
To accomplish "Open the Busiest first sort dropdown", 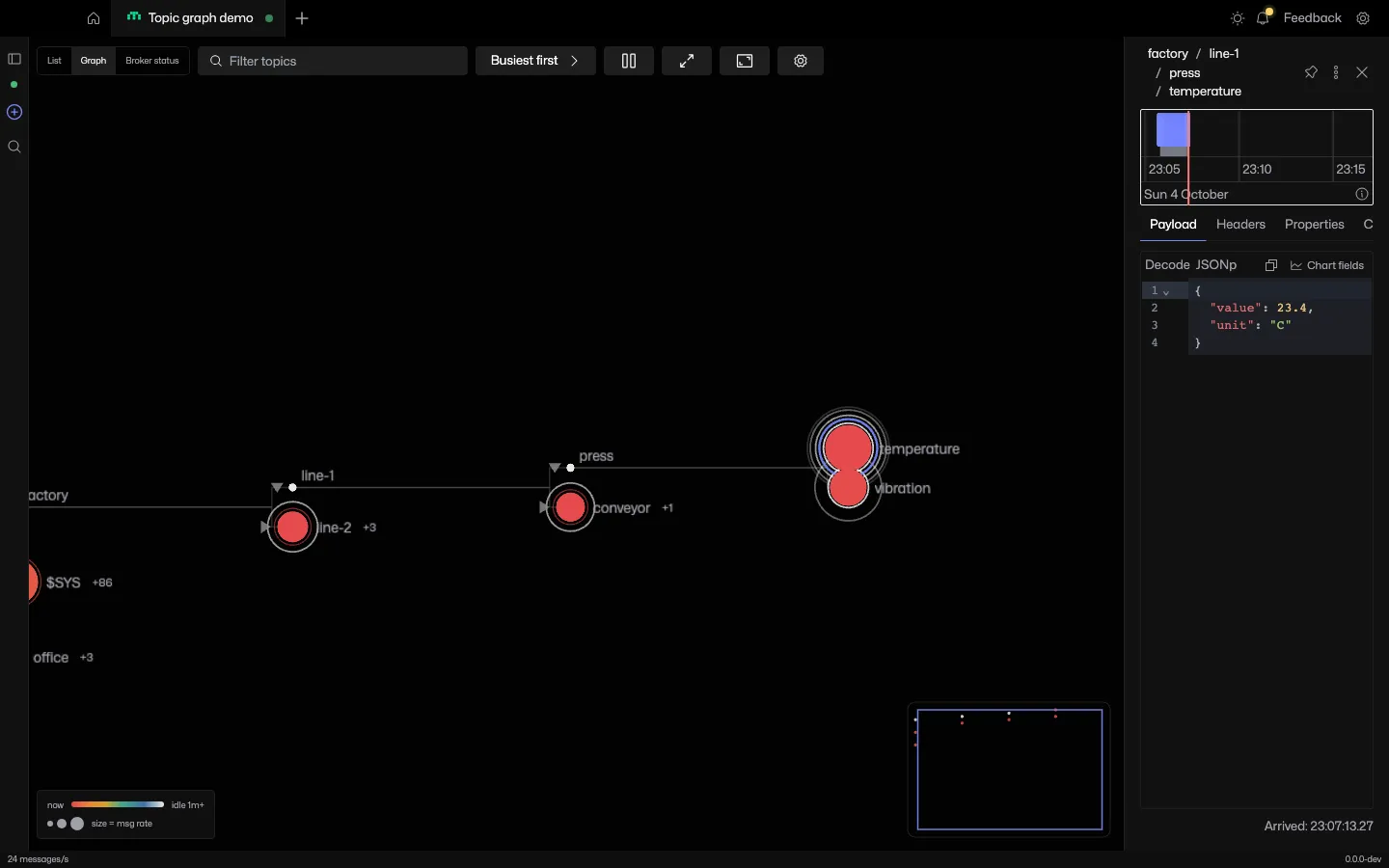I will click(x=535, y=61).
